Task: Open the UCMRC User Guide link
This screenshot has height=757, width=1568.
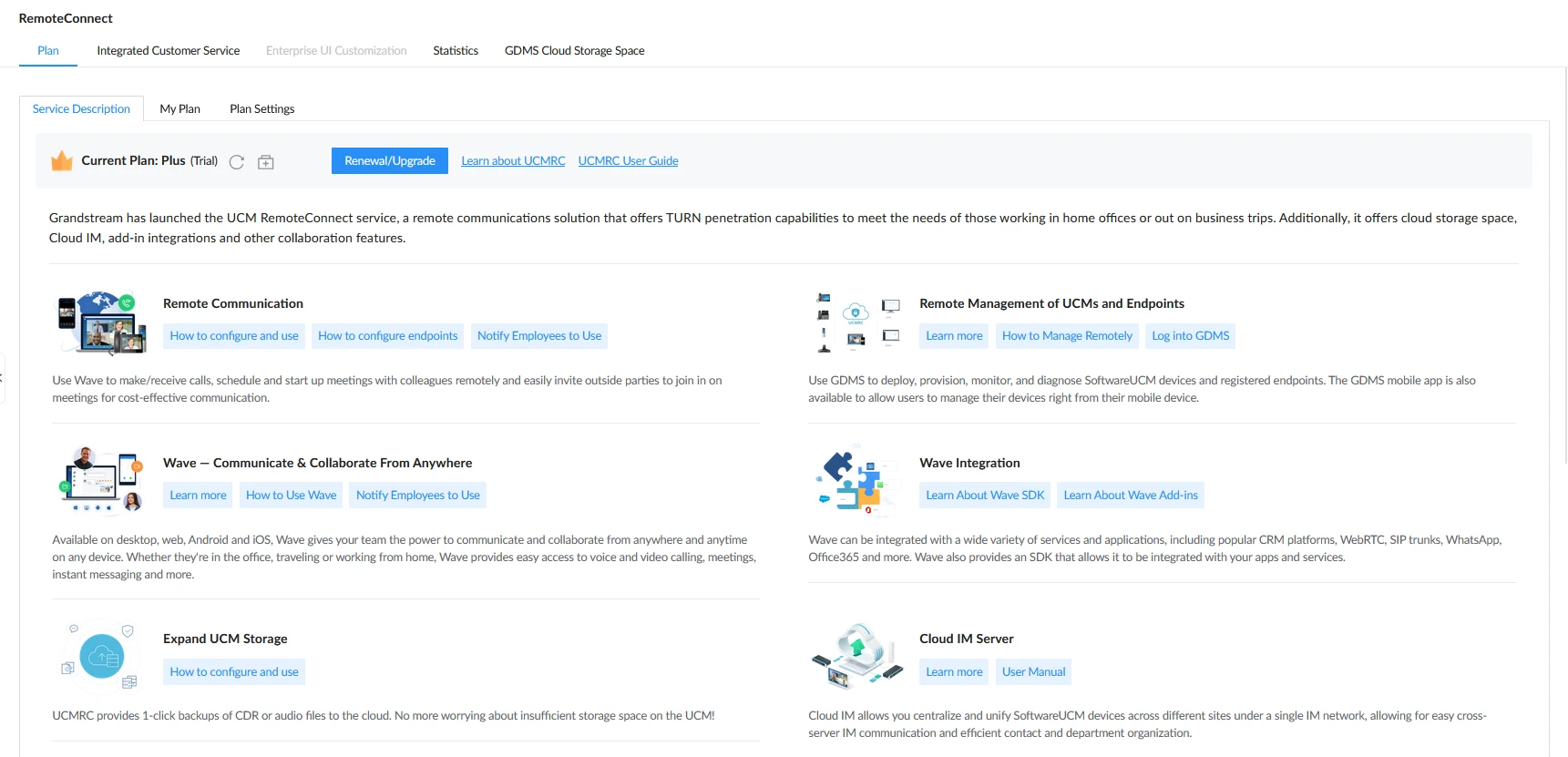Action: click(629, 161)
